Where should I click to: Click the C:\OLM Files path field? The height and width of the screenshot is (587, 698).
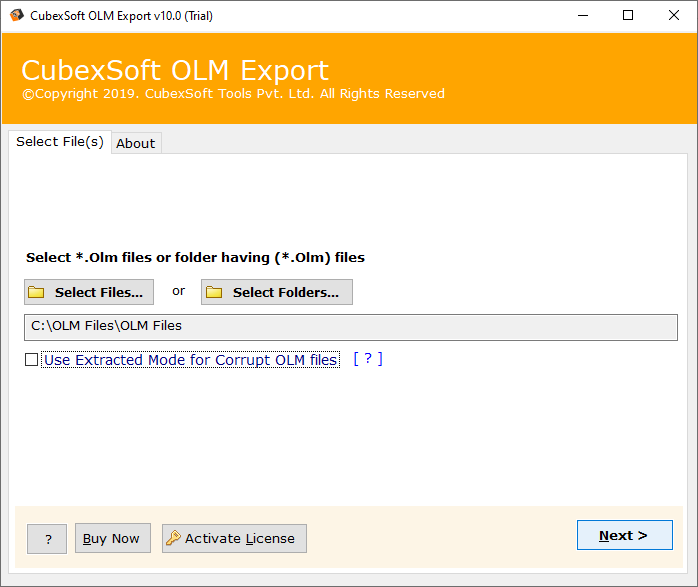pos(350,326)
